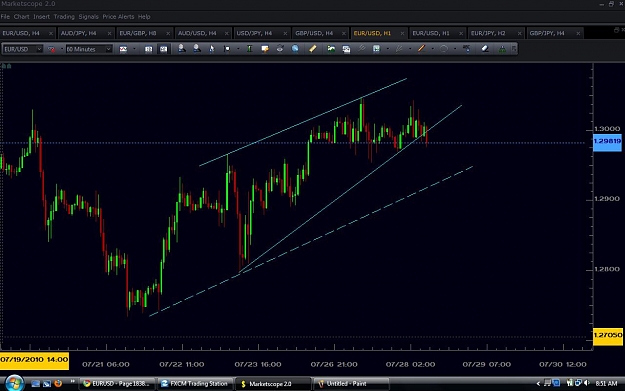Click the yellow 07/19/2010 14:00 date label
Viewport: 625px width, 391px height.
[x=34, y=360]
